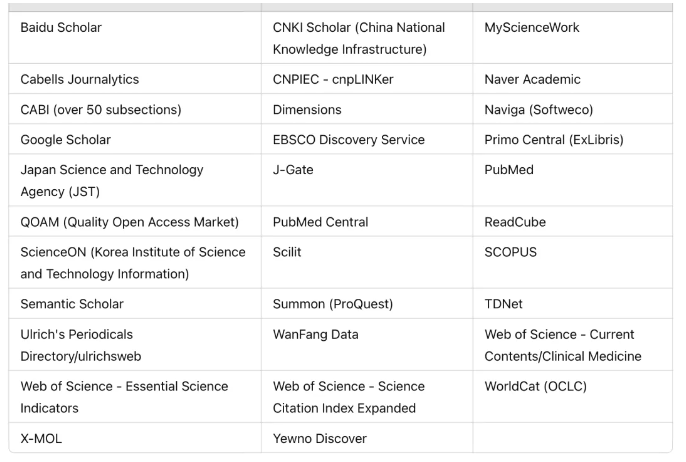Click the CNKI Scholar entry
686x462 pixels.
(359, 38)
